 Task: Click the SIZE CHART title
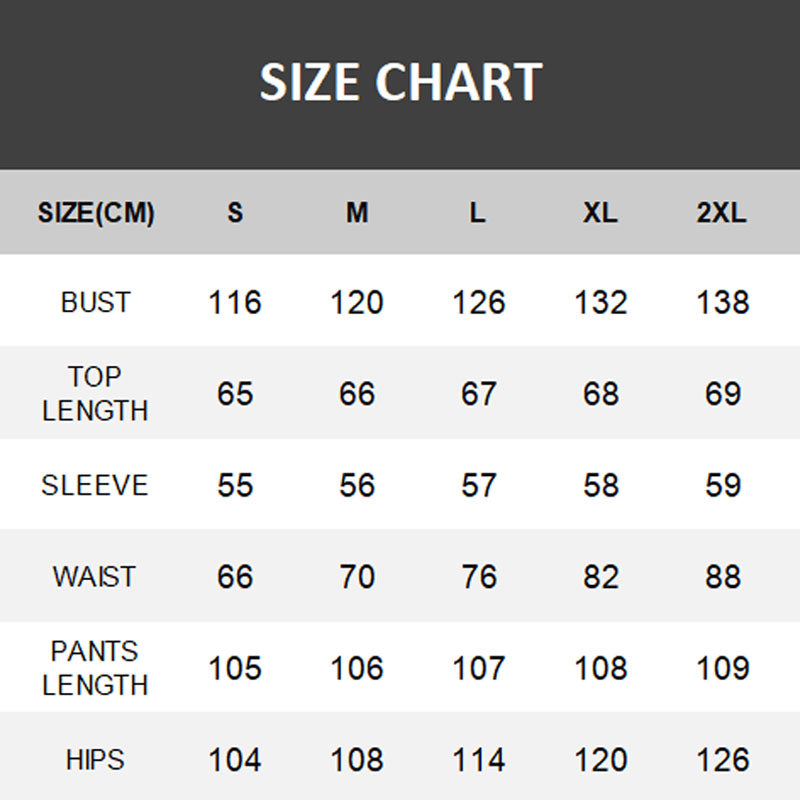click(x=400, y=82)
